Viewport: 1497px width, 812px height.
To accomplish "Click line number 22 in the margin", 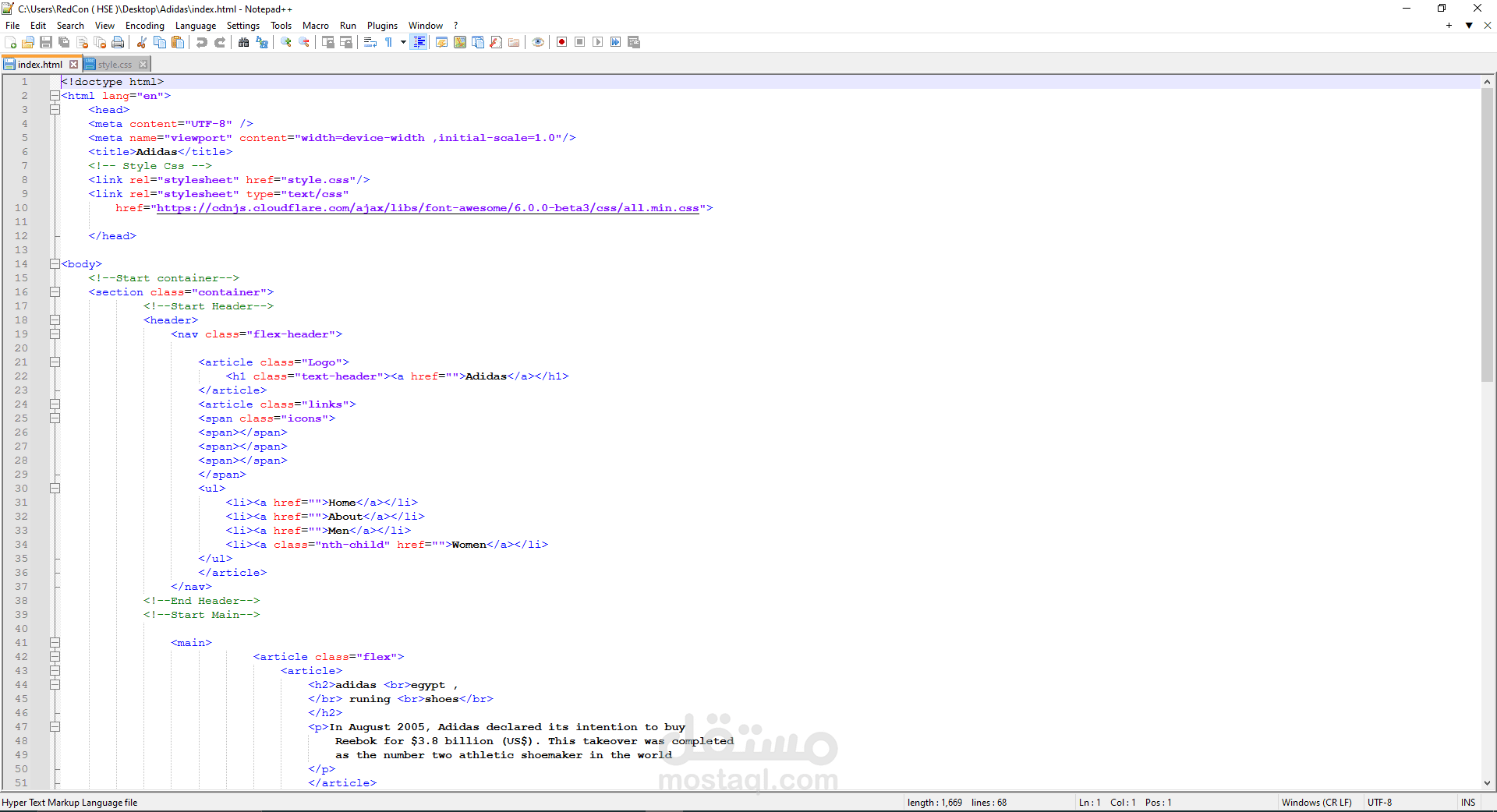I will pos(21,376).
